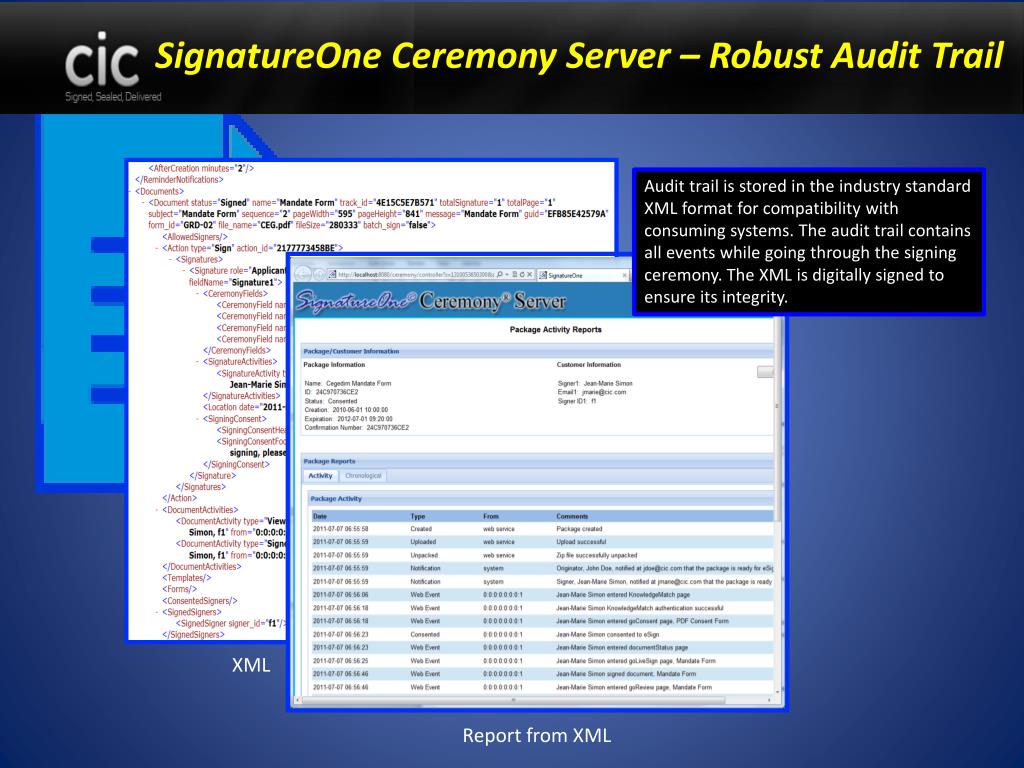Viewport: 1024px width, 768px height.
Task: Click 'Expiration: 2012-07-01 09:20:00' field
Action: 349,419
